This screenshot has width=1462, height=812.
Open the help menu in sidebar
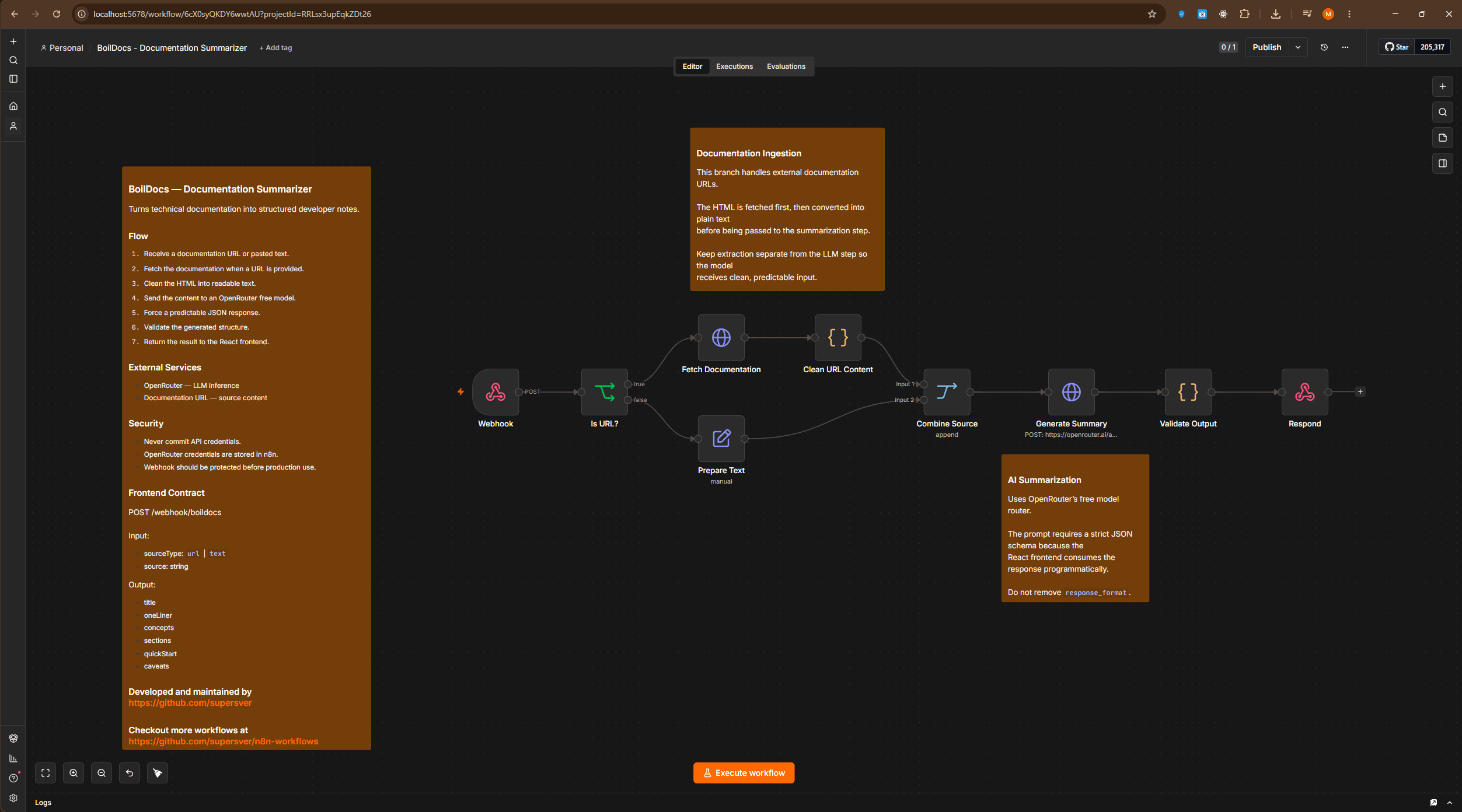(13, 778)
